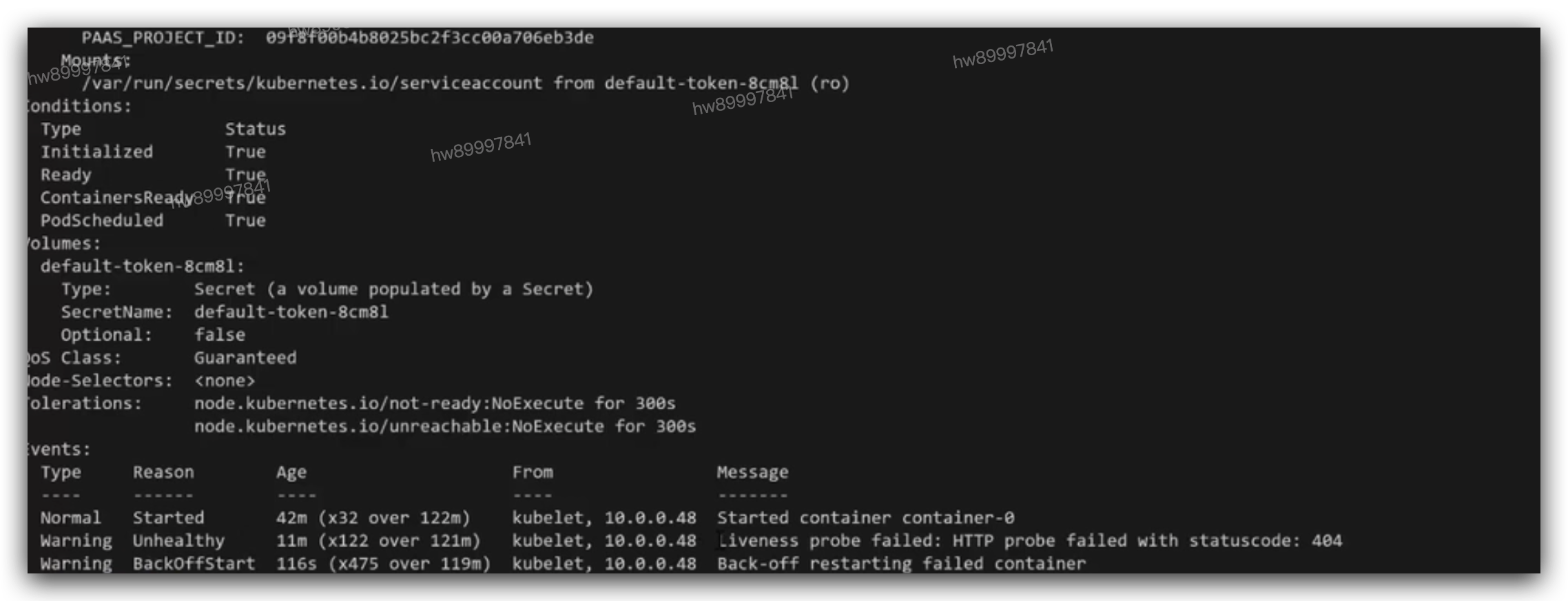This screenshot has width=1568, height=601.
Task: Click the PodScheduled condition text
Action: 102,221
